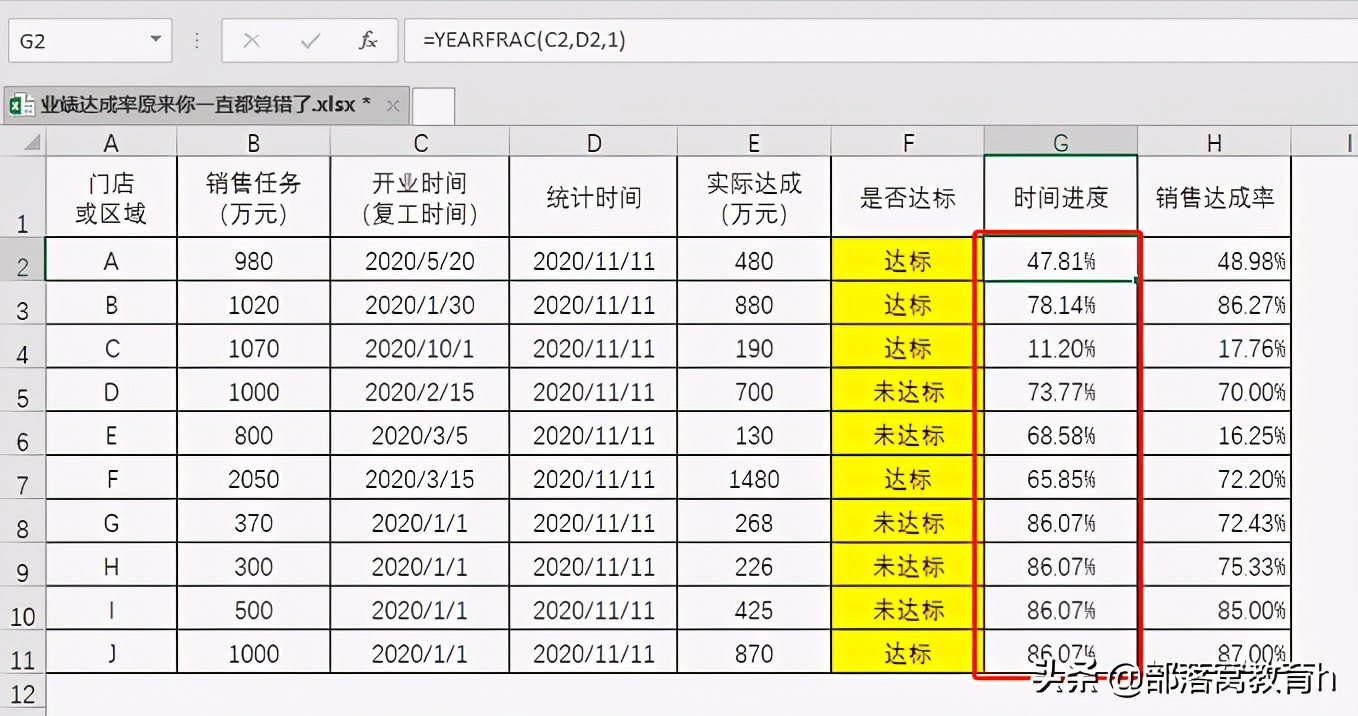Select store D cell in column A

click(x=111, y=391)
